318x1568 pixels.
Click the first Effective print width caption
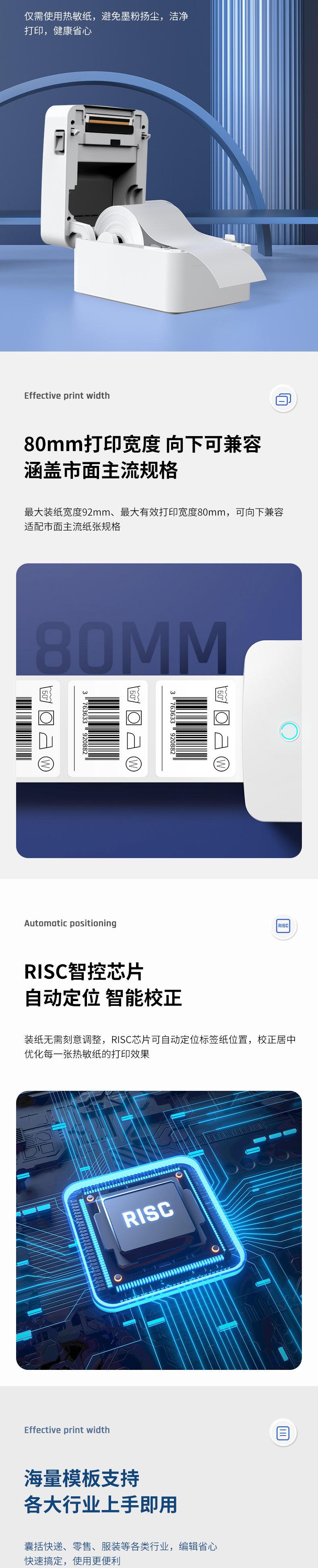click(x=67, y=396)
